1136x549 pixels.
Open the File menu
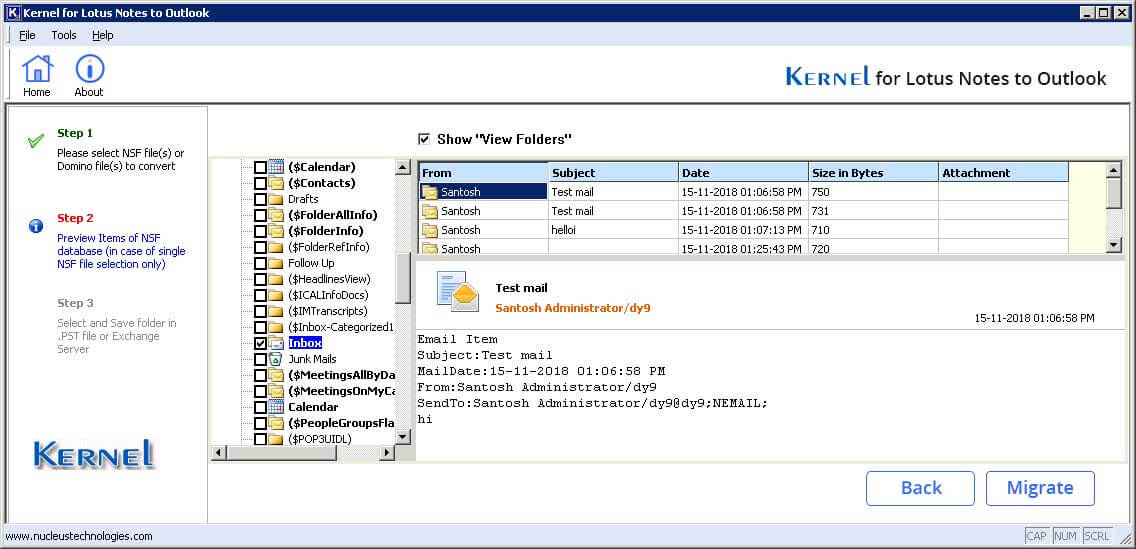[x=28, y=35]
